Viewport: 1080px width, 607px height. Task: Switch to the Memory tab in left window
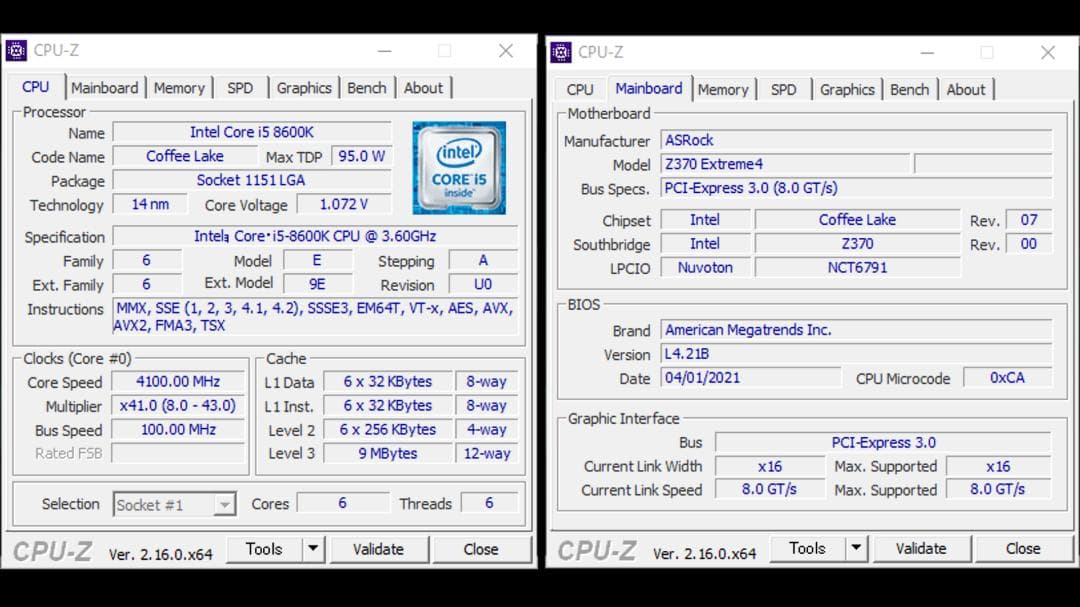(179, 88)
